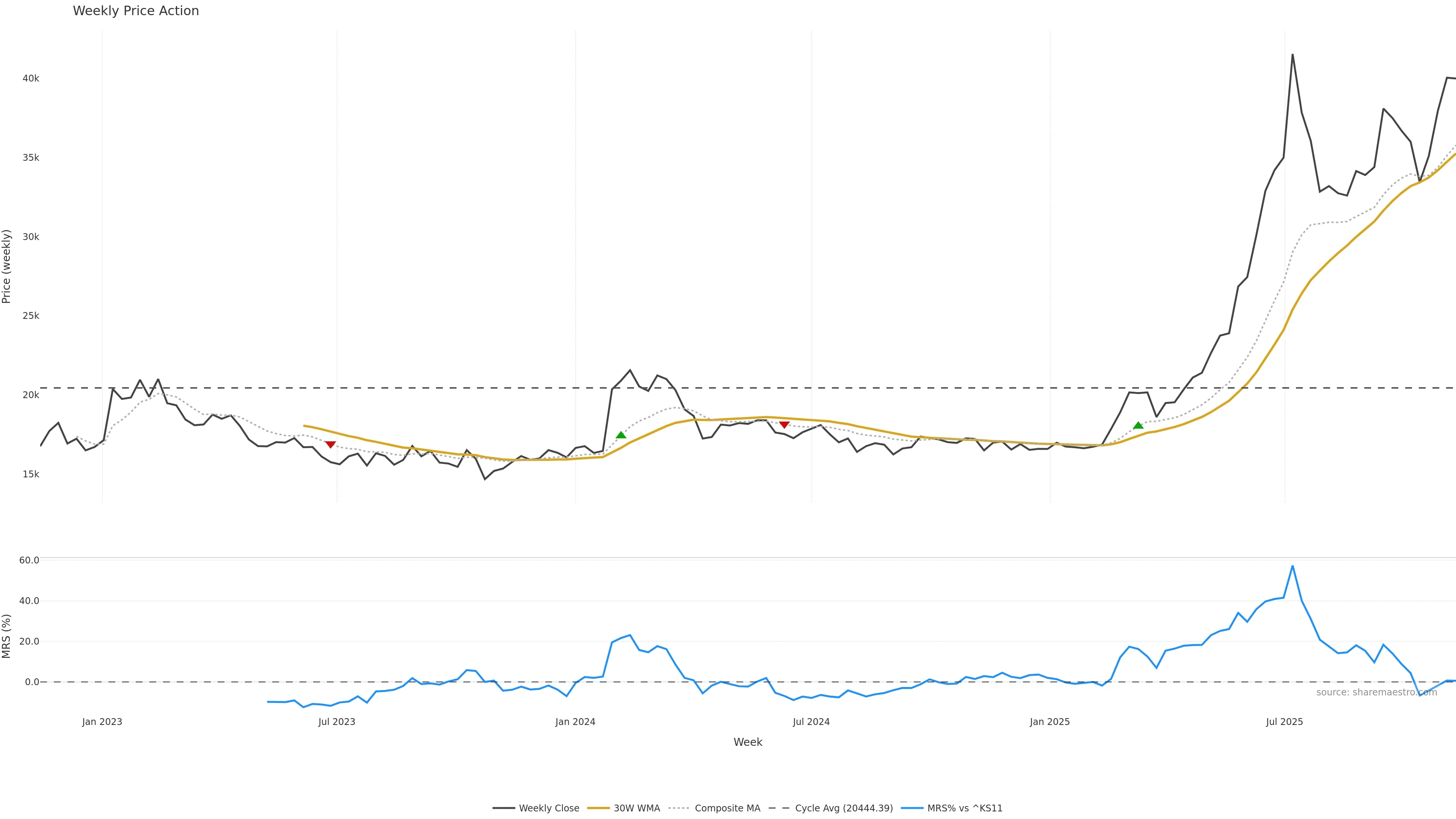Click the Week x-axis title
The height and width of the screenshot is (819, 1456).
tap(748, 742)
